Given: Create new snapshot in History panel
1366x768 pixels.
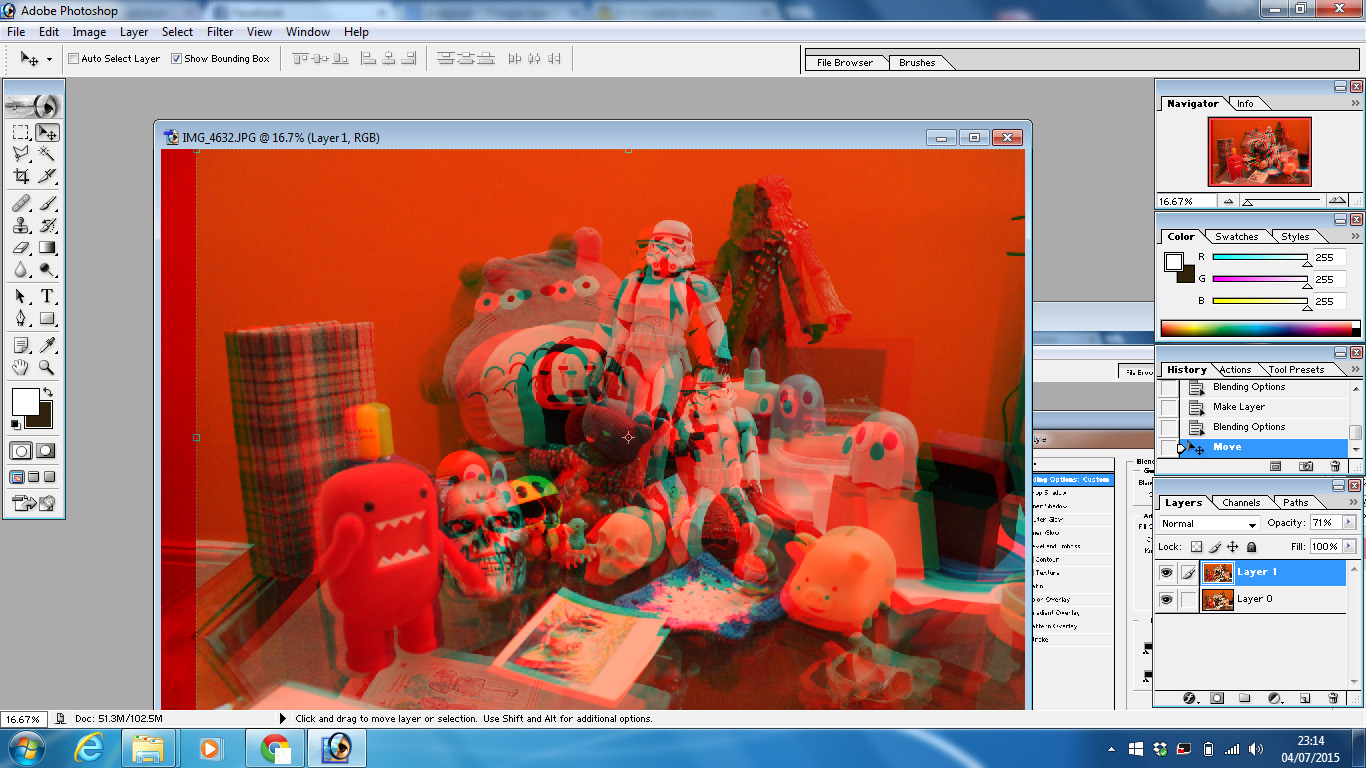Looking at the screenshot, I should (1306, 466).
